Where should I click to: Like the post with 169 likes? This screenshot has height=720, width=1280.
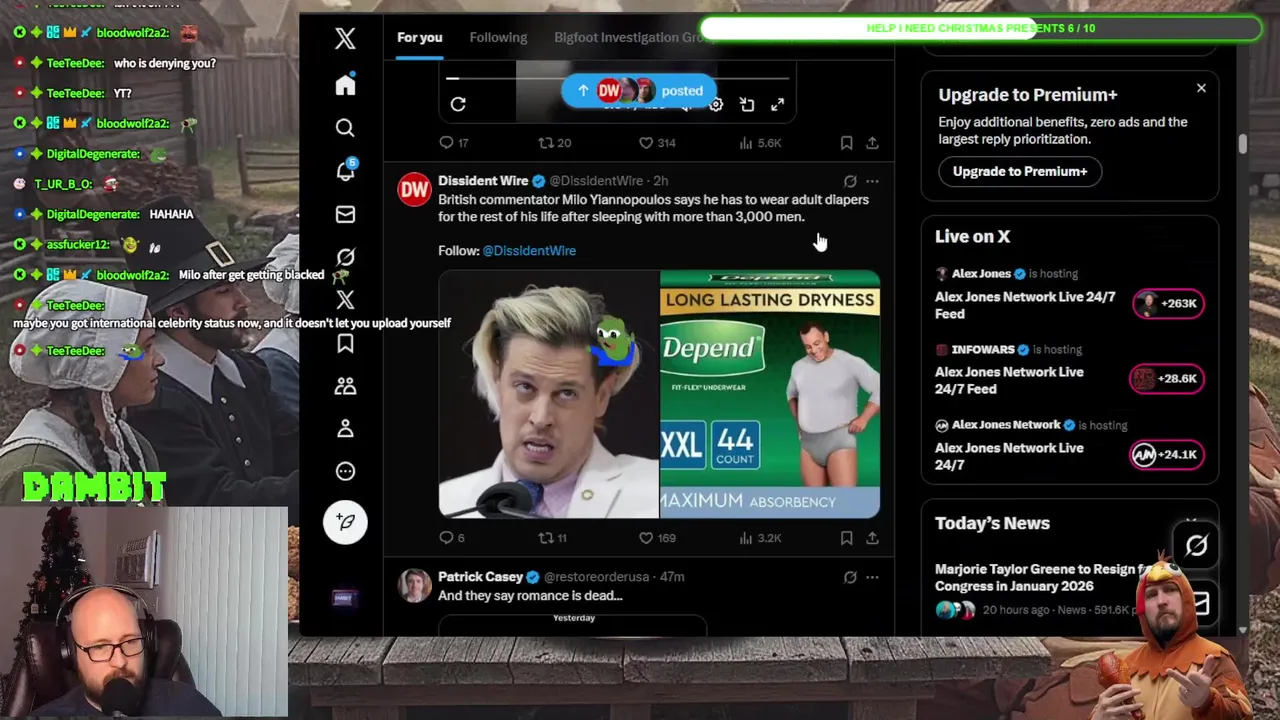657,538
